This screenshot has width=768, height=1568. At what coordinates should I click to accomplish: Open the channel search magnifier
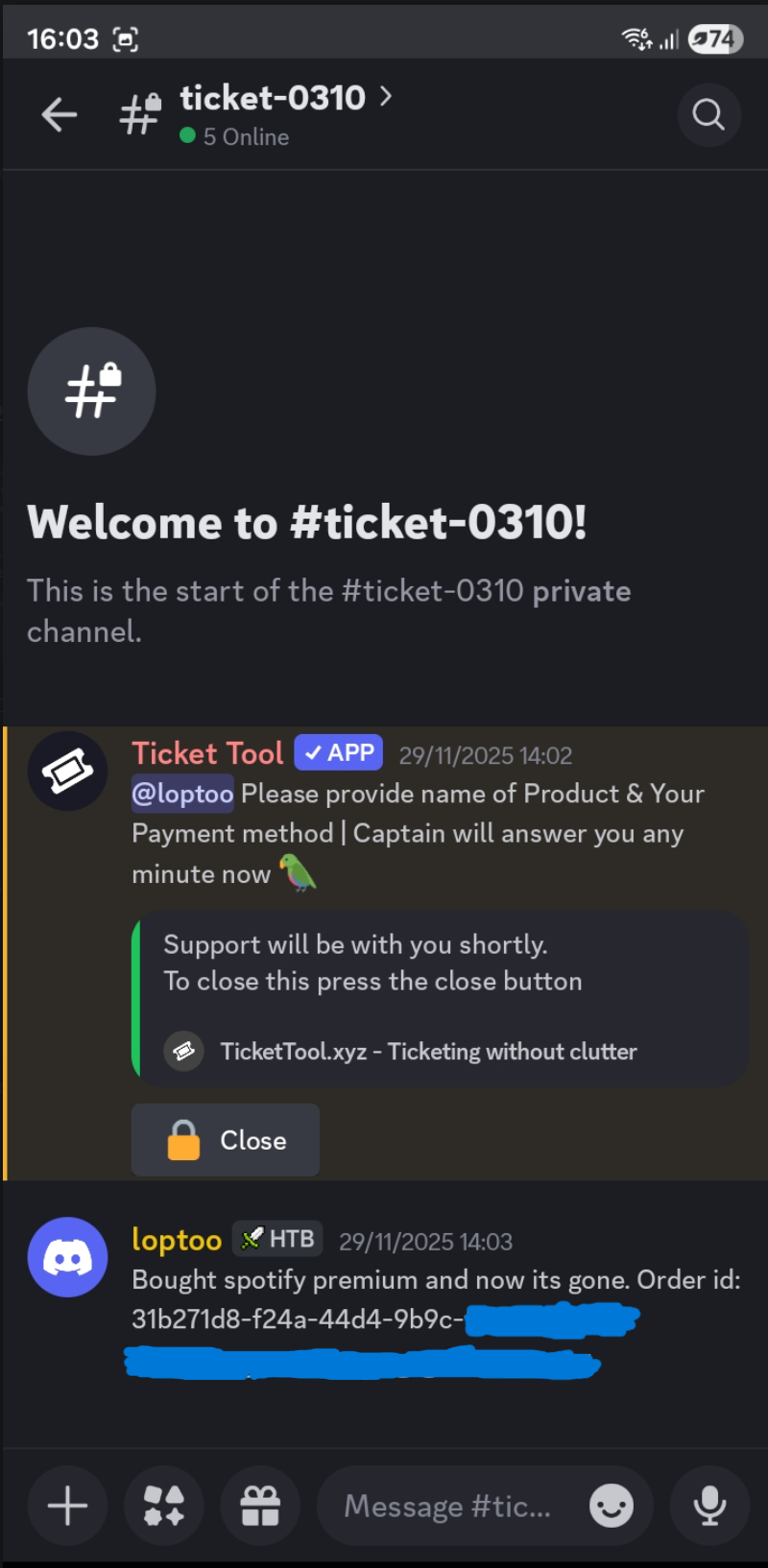pyautogui.click(x=708, y=115)
